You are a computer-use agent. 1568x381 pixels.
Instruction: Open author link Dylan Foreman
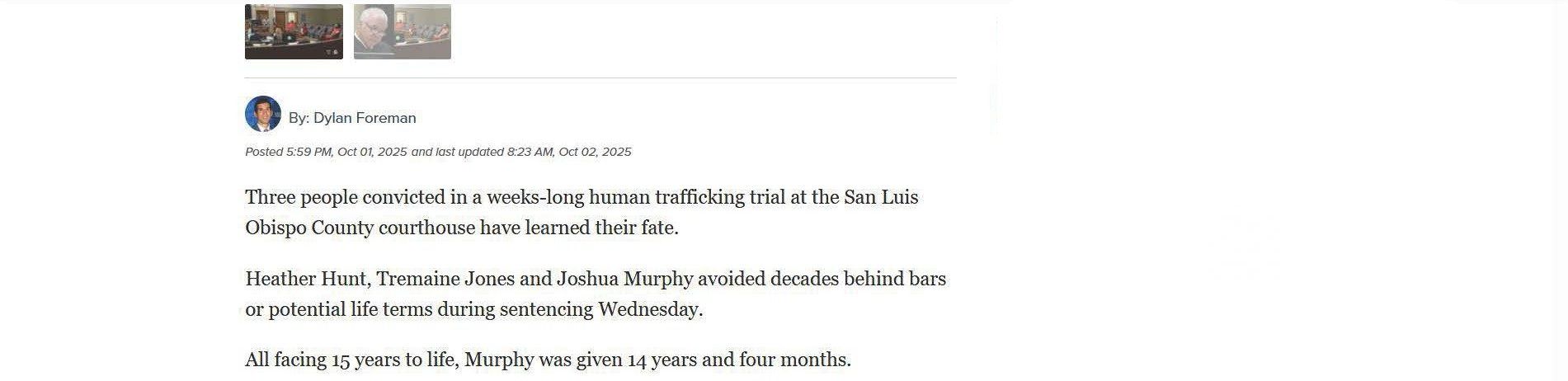(365, 118)
